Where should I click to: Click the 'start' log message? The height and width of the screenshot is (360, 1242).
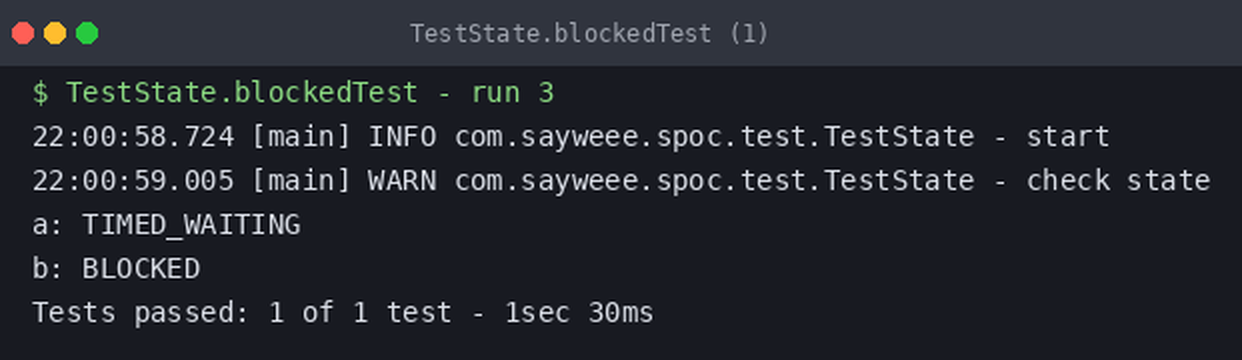[1068, 137]
